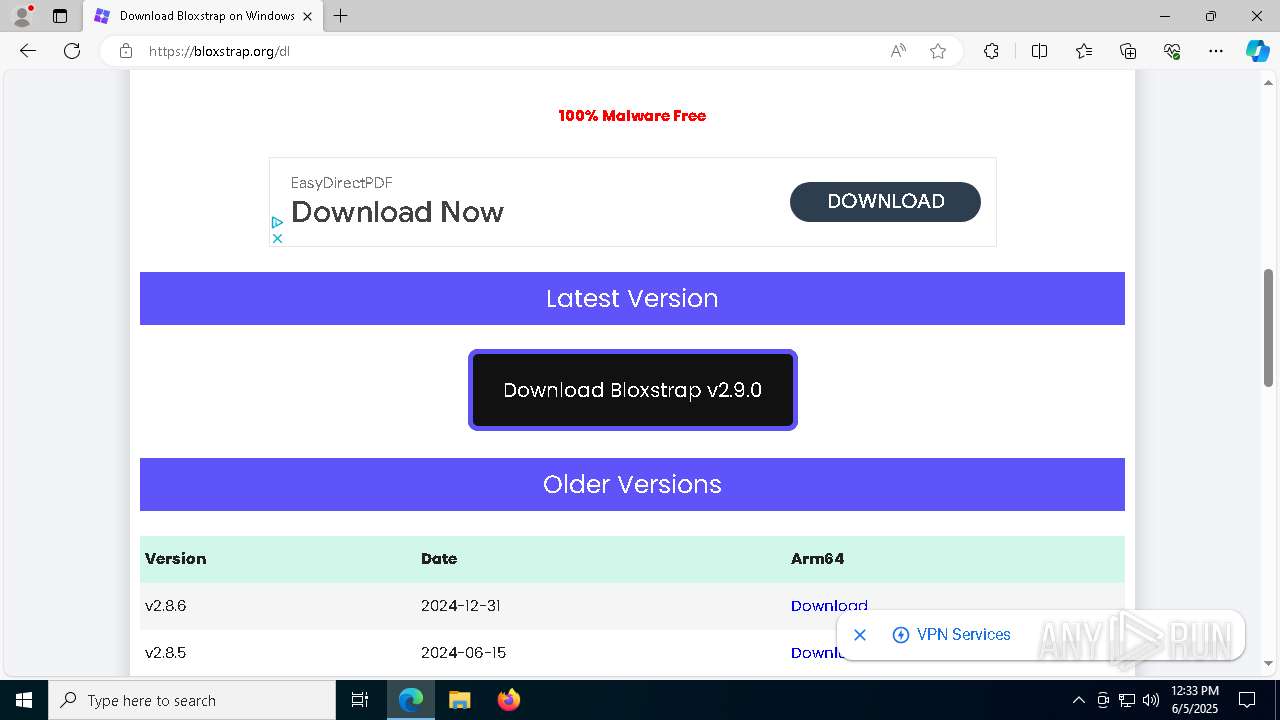Screen dimensions: 1280x720
Task: Open split screen view
Action: (x=1039, y=51)
